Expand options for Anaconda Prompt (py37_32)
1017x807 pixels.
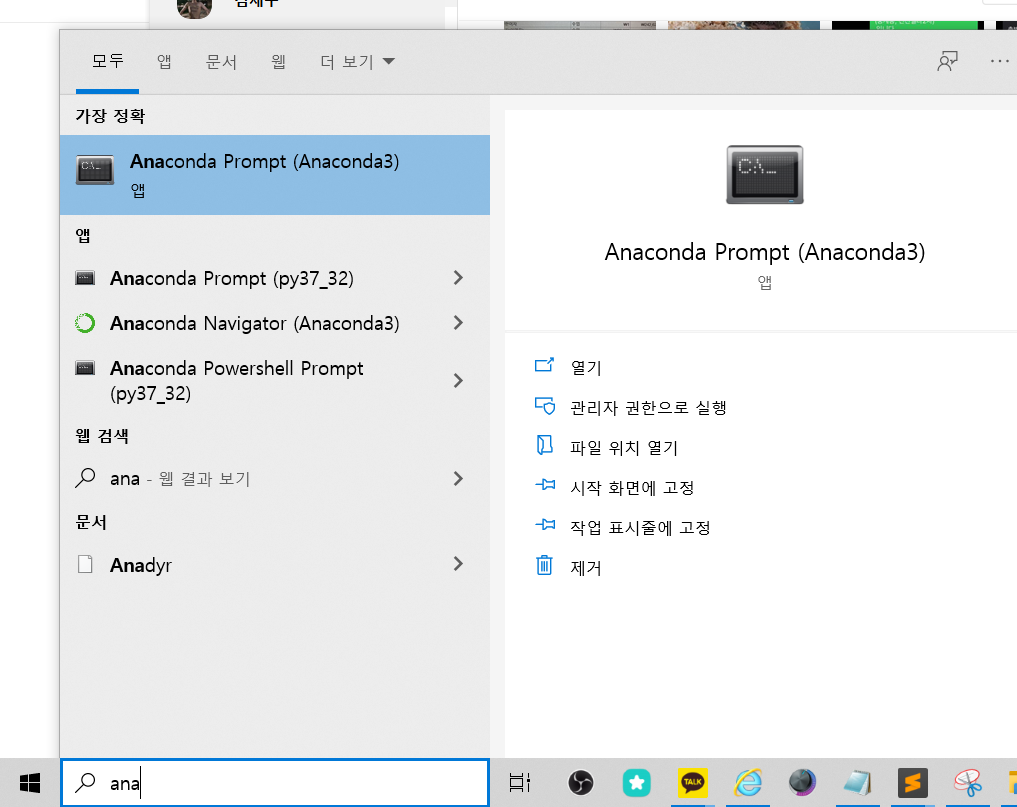coord(459,278)
